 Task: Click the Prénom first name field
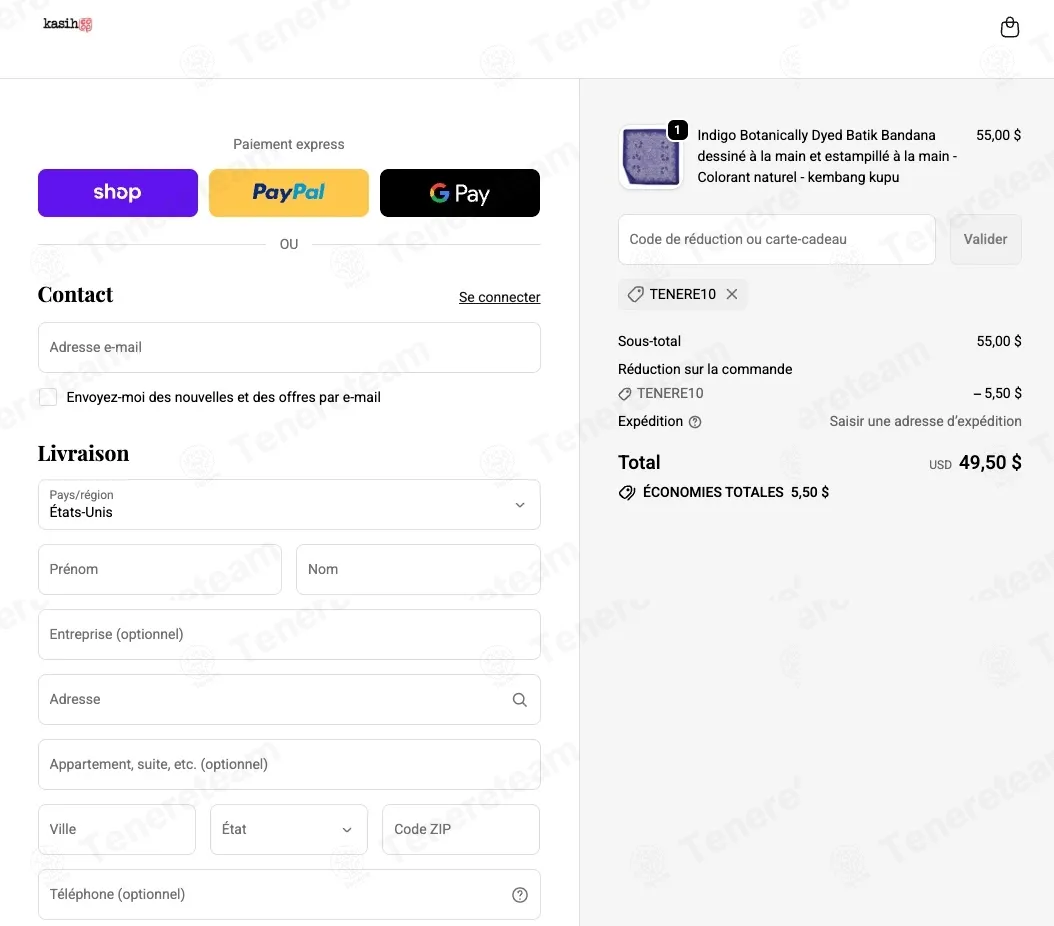160,569
